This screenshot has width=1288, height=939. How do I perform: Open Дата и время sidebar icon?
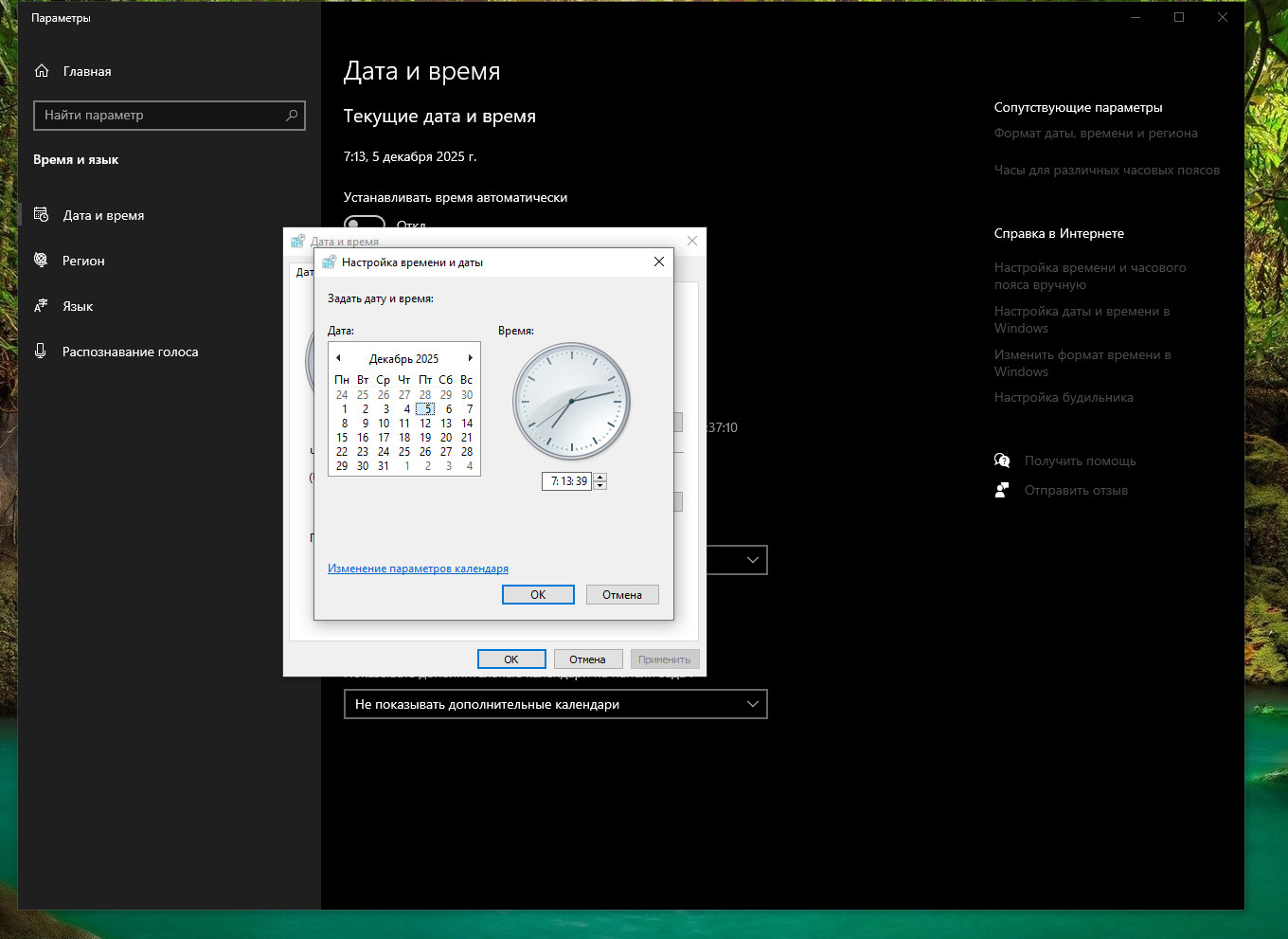tap(41, 215)
